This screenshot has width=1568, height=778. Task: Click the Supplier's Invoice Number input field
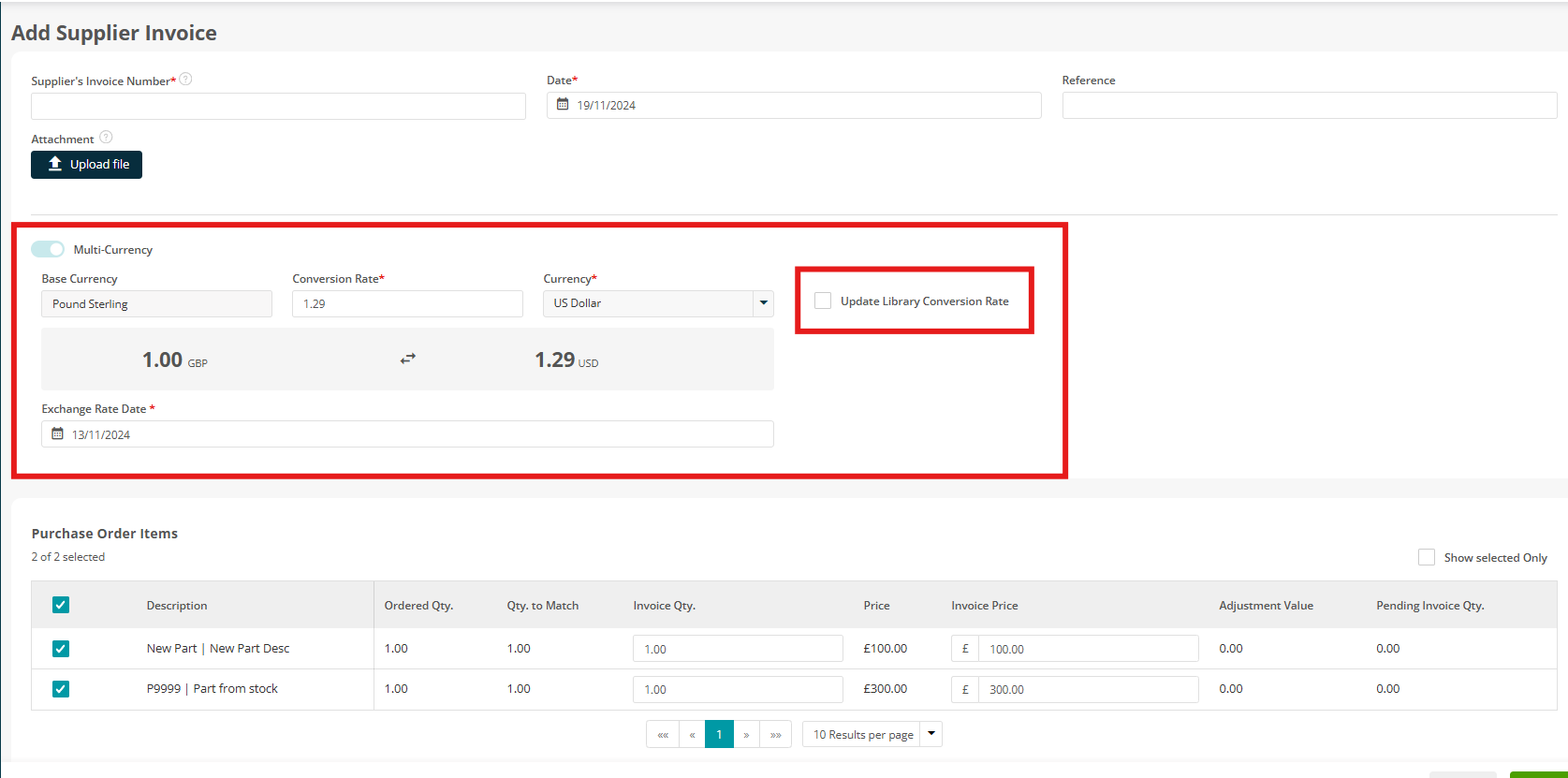[278, 106]
